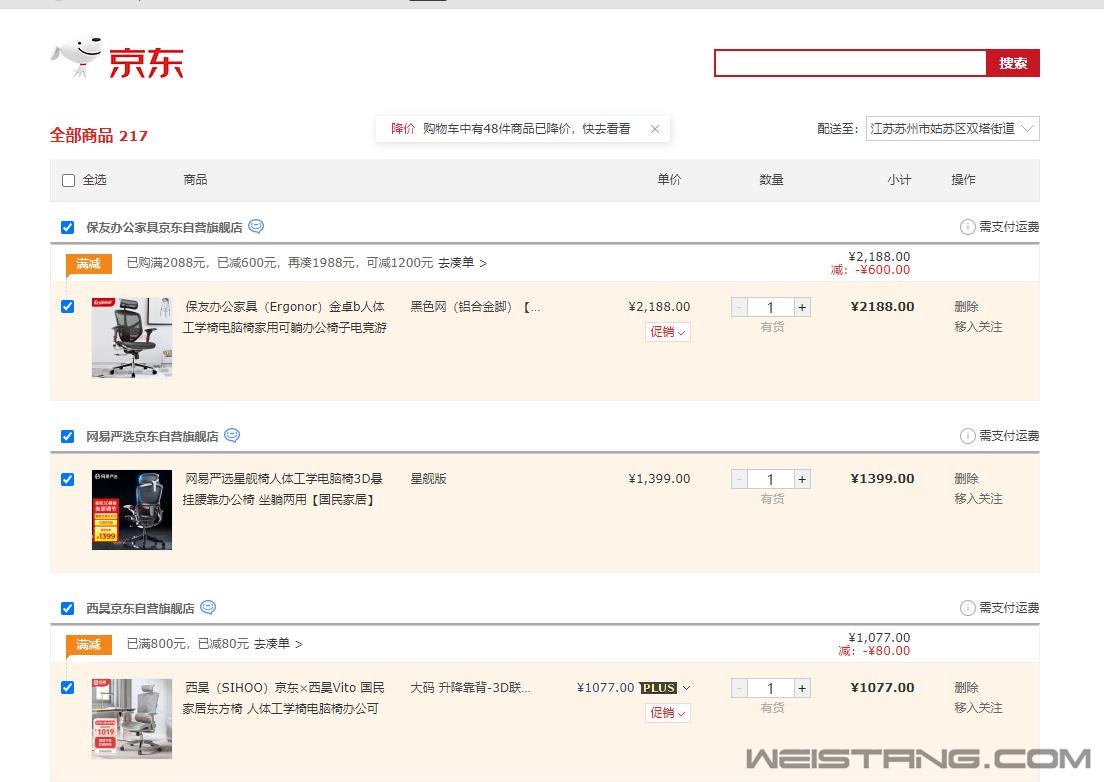Image resolution: width=1104 pixels, height=782 pixels.
Task: Decrease quantity of the Ergonor 金卓b chair
Action: [739, 307]
